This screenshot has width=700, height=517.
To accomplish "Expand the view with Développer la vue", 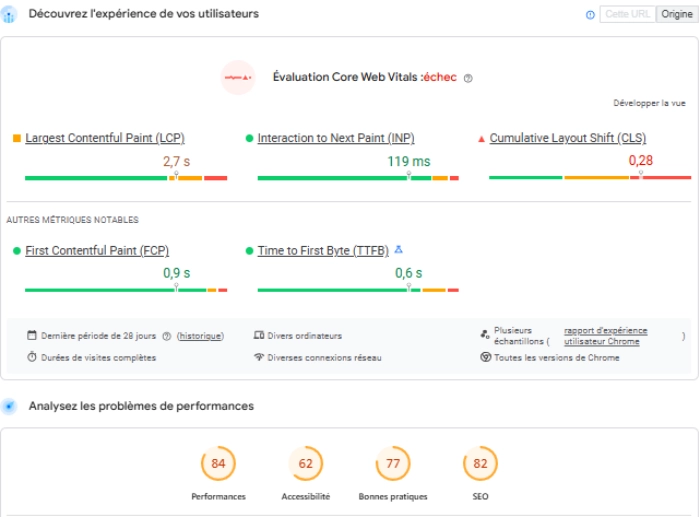I will [649, 103].
